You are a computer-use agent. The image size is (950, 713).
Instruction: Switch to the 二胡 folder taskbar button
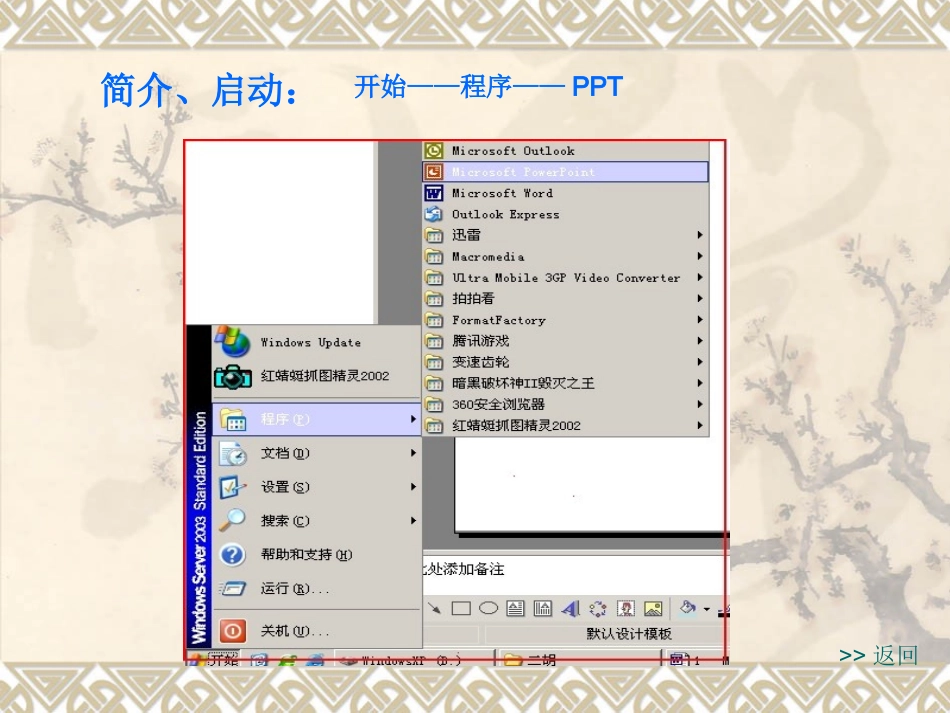coord(579,660)
